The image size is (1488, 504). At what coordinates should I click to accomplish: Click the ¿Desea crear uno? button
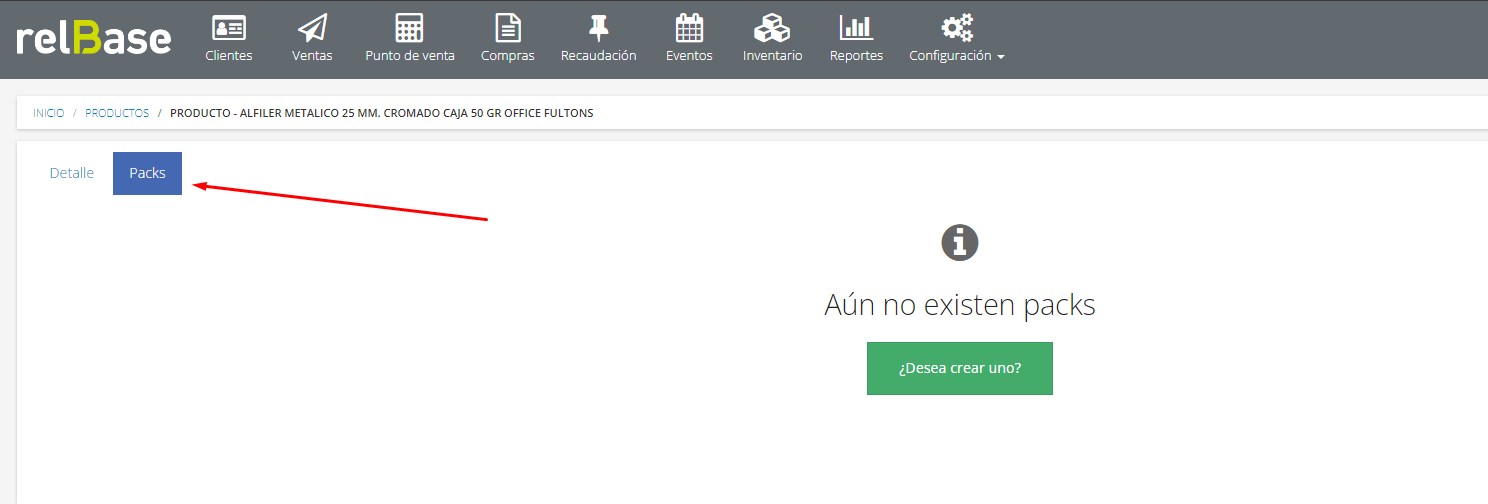(x=960, y=368)
